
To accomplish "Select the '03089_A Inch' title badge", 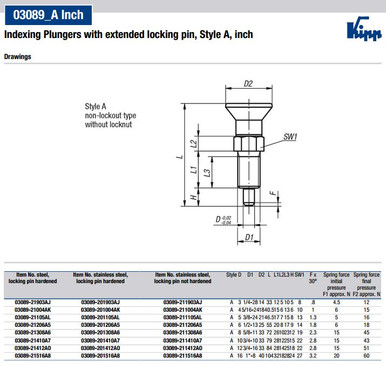I will (x=48, y=15).
